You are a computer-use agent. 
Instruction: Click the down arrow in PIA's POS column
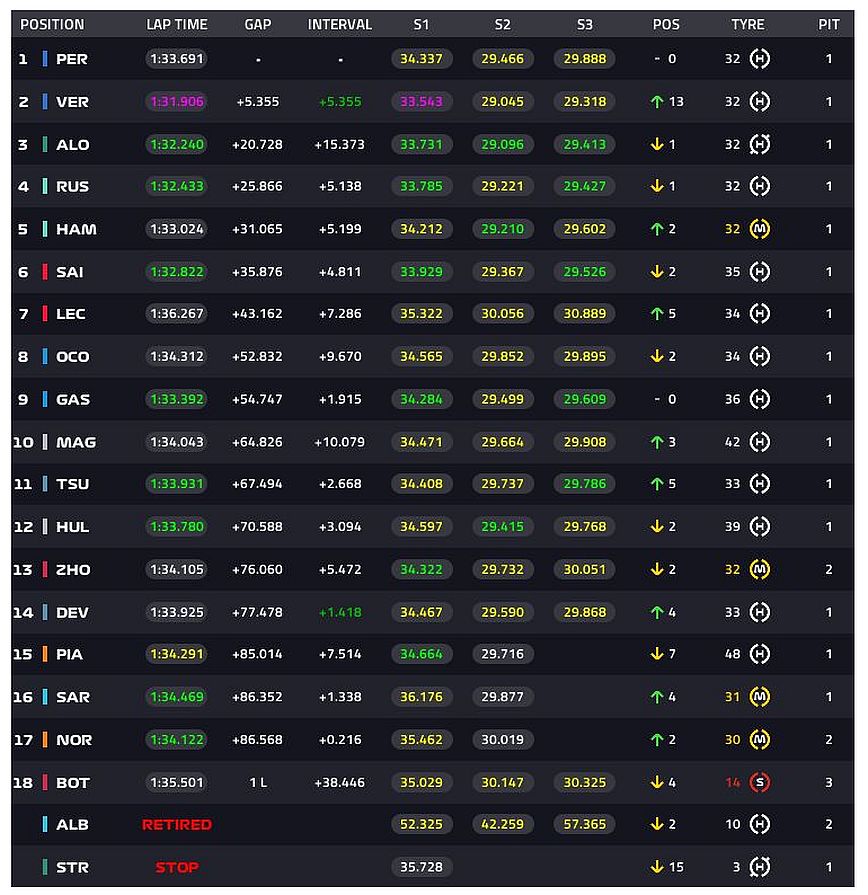click(x=656, y=654)
